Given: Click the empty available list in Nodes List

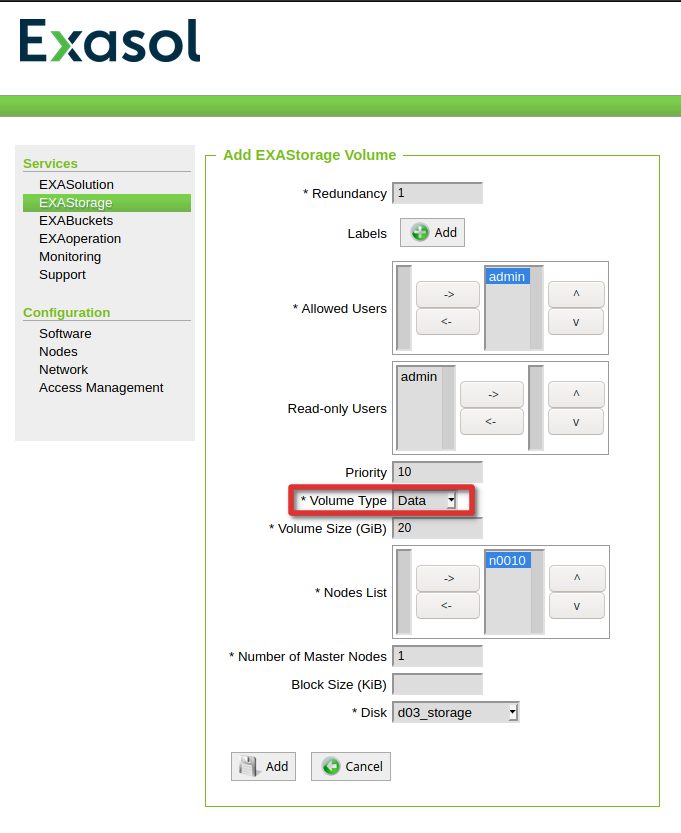Looking at the screenshot, I should point(404,592).
